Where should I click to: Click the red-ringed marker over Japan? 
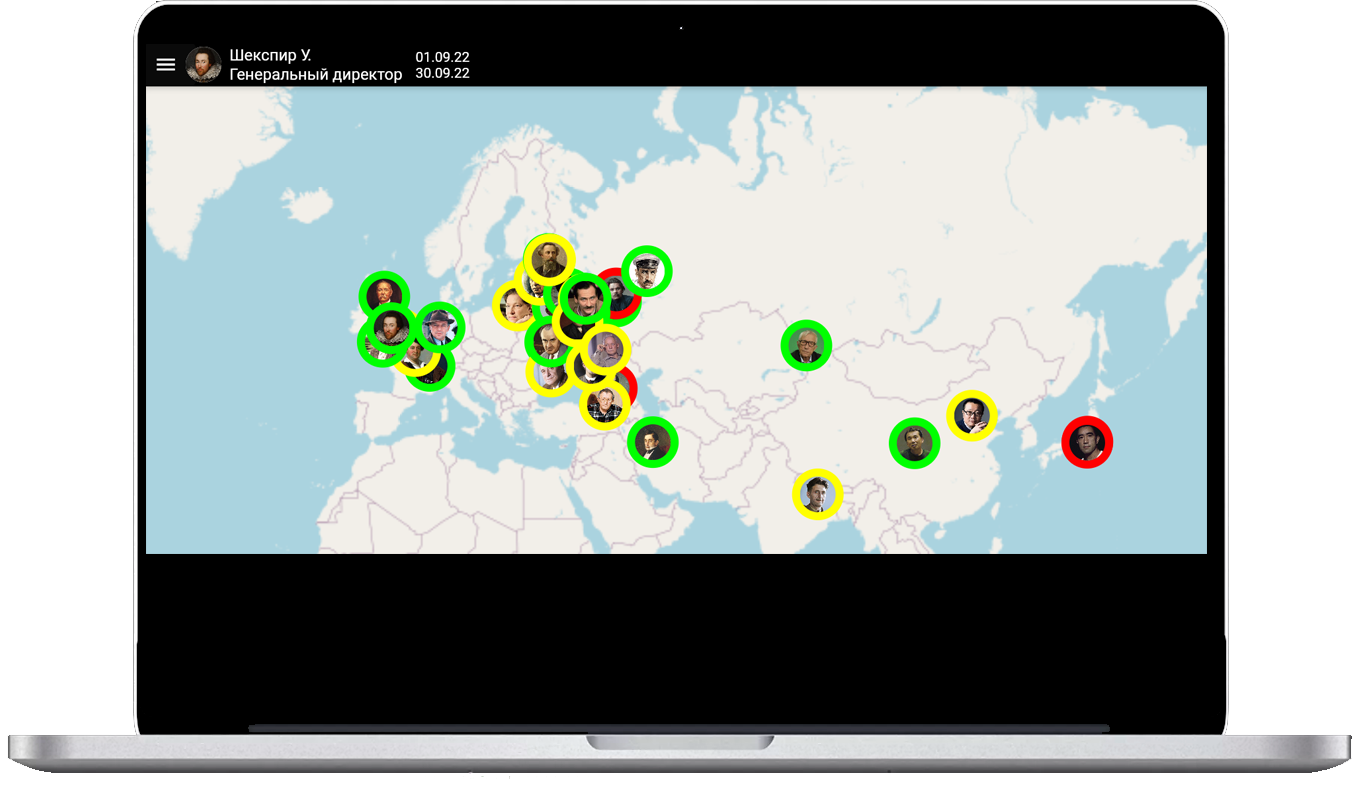(x=1087, y=442)
